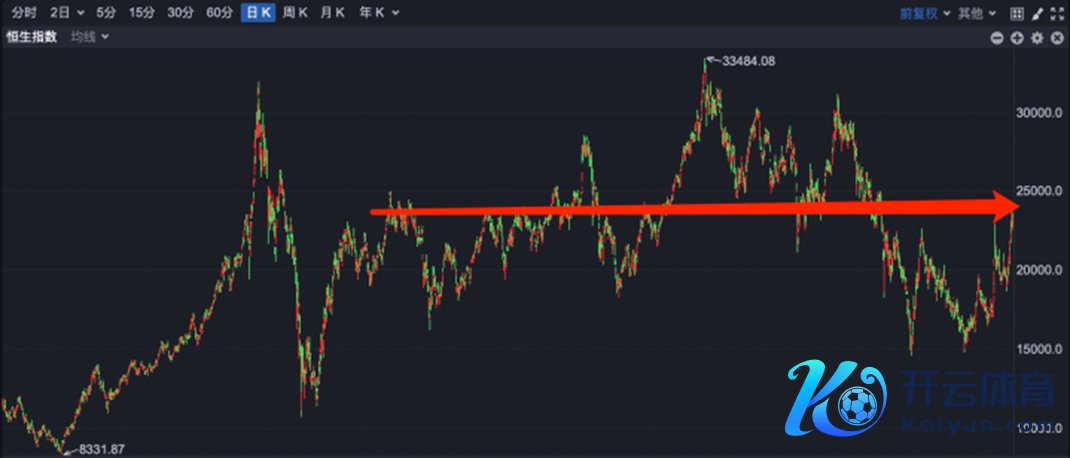This screenshot has width=1070, height=458.
Task: Switch to 周K weekly candlestick tab
Action: click(295, 13)
